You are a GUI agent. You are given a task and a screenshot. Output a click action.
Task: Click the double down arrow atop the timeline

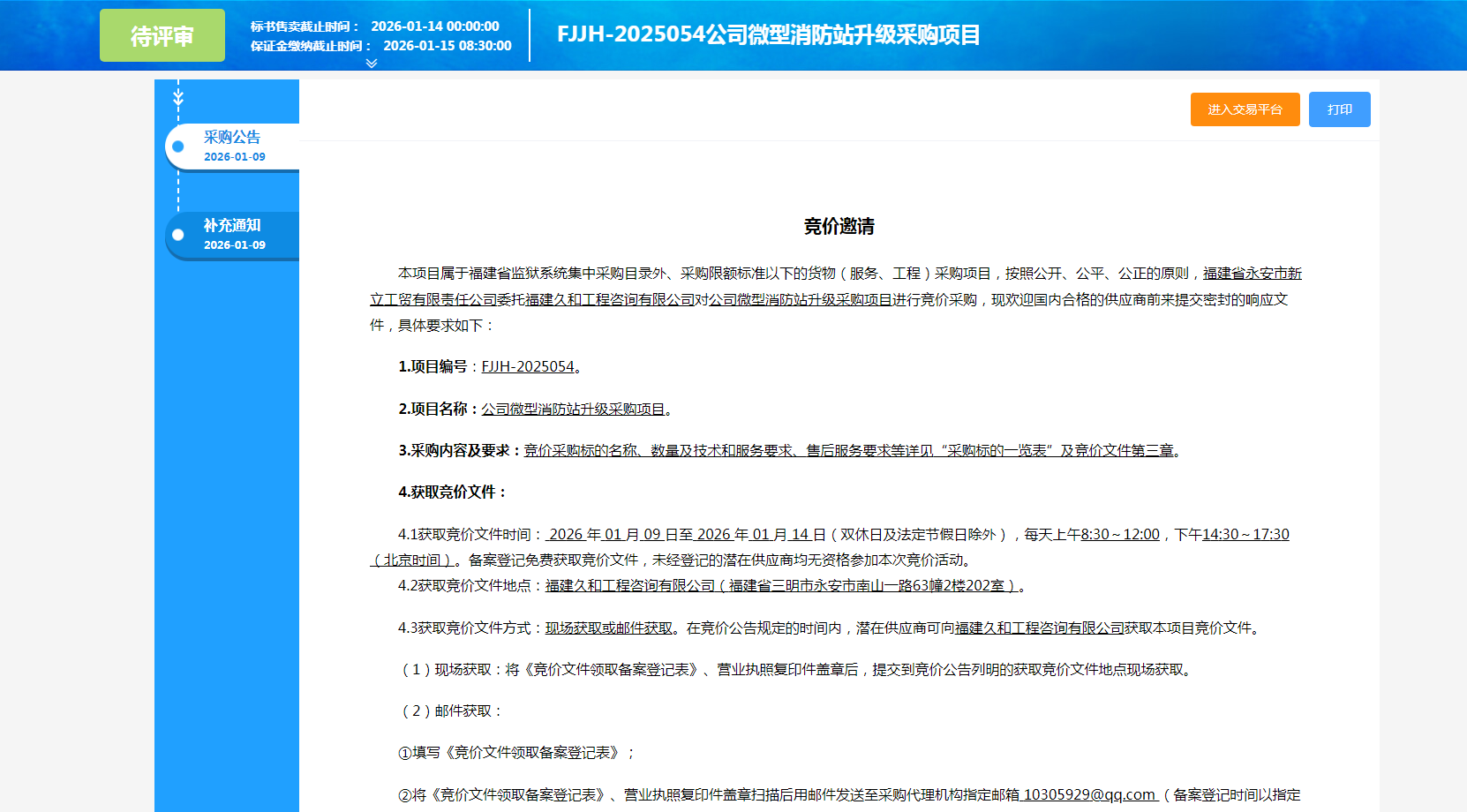(178, 96)
